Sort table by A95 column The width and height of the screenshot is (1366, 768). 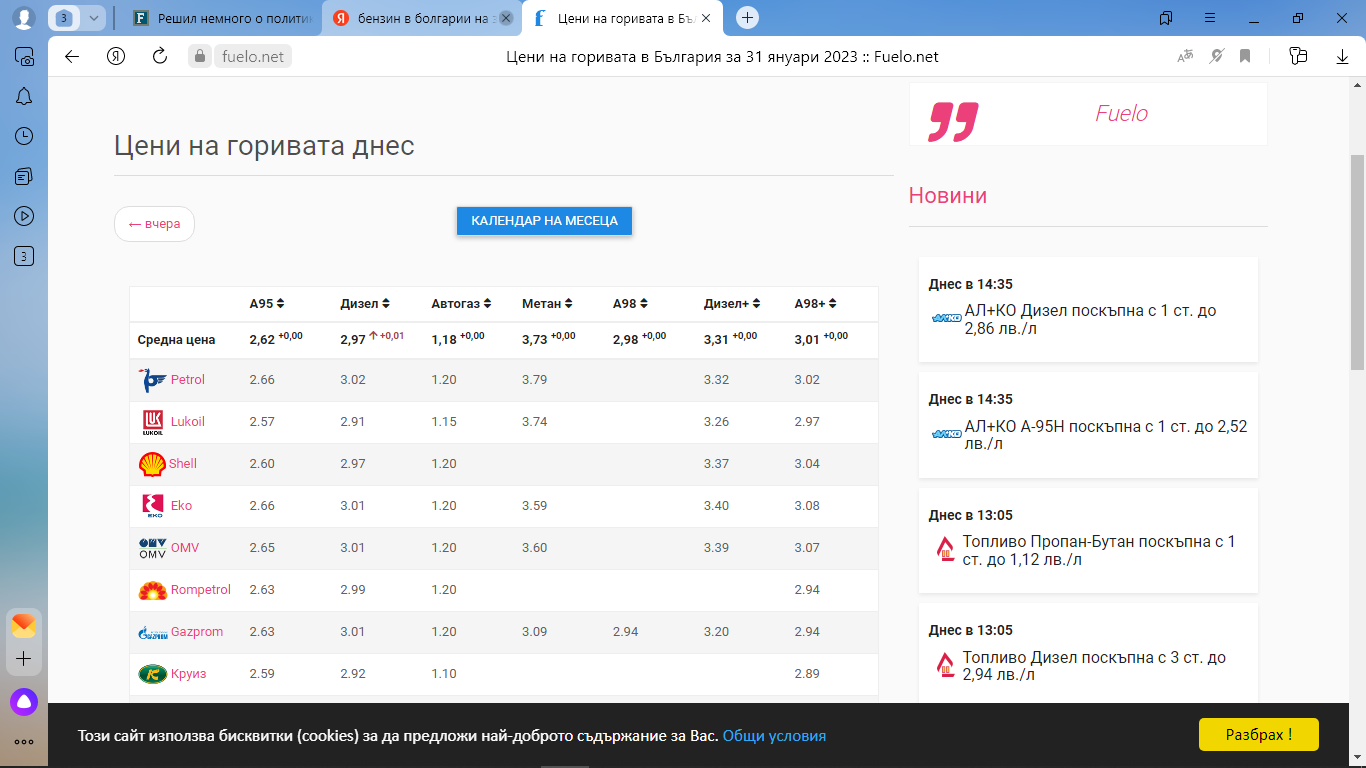click(x=267, y=304)
